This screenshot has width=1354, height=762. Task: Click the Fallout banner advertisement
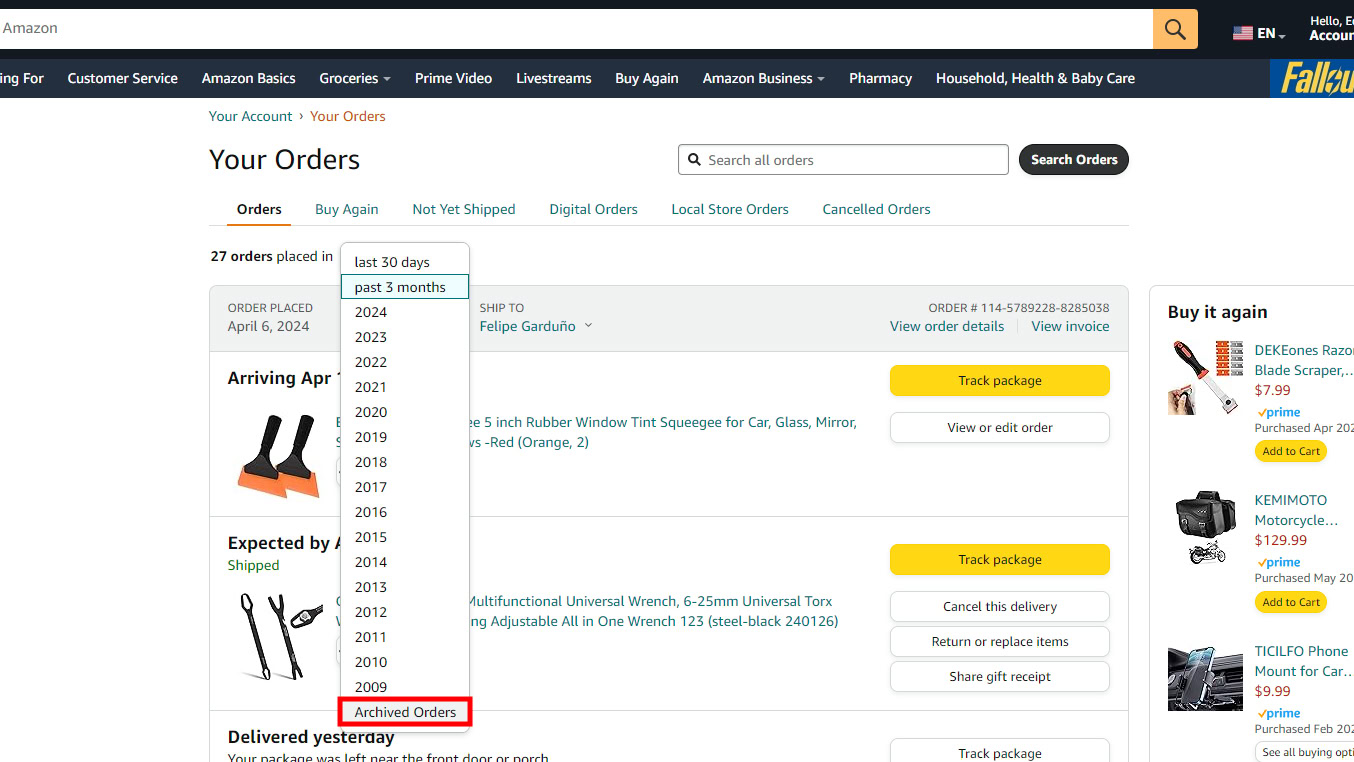pos(1313,77)
